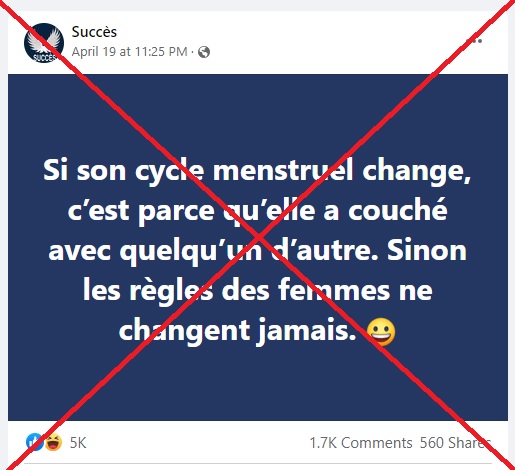This screenshot has height=470, width=515.
Task: Click the grinning emoji in the post
Action: 381,332
